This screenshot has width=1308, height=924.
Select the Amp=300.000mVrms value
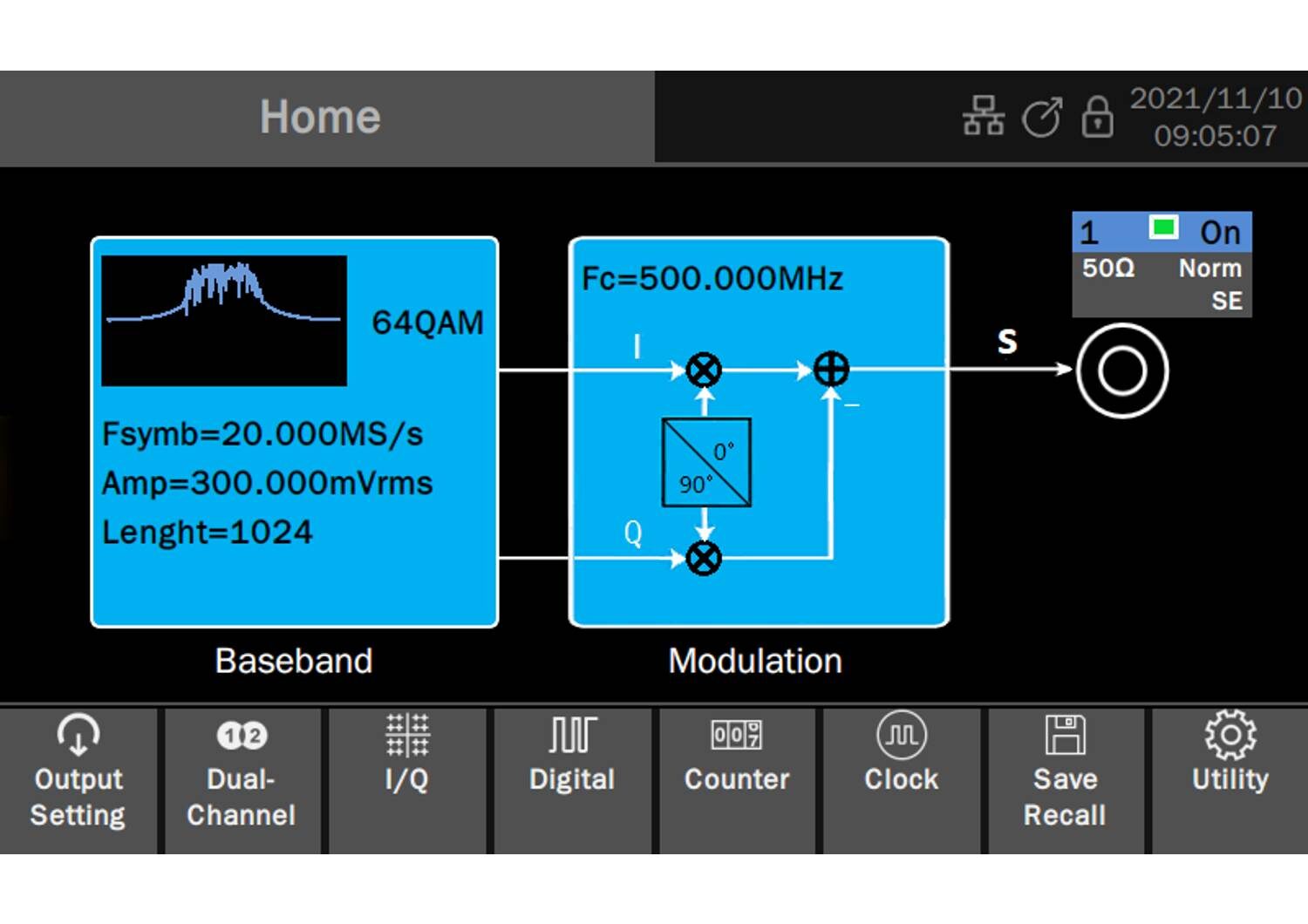click(268, 483)
